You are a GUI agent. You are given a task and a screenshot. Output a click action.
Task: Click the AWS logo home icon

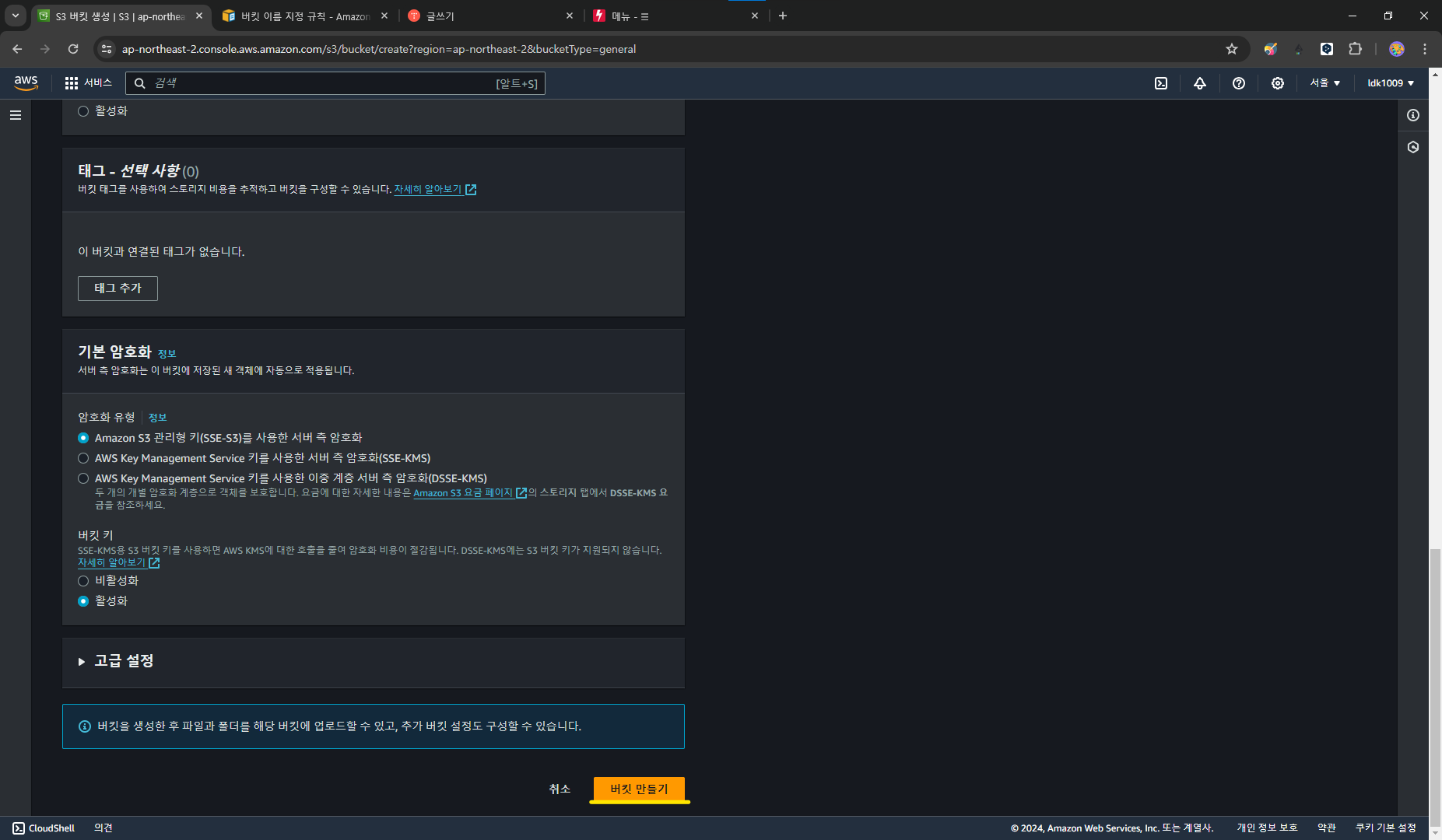click(x=26, y=83)
